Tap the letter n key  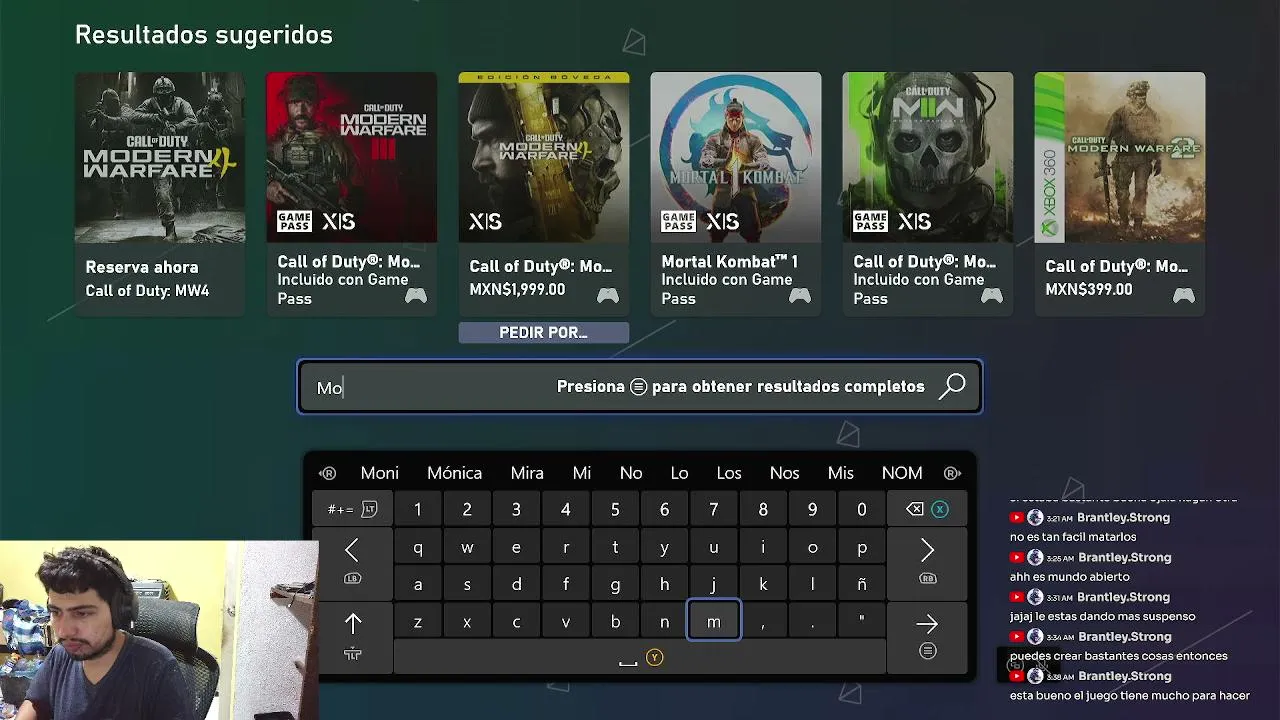[664, 621]
